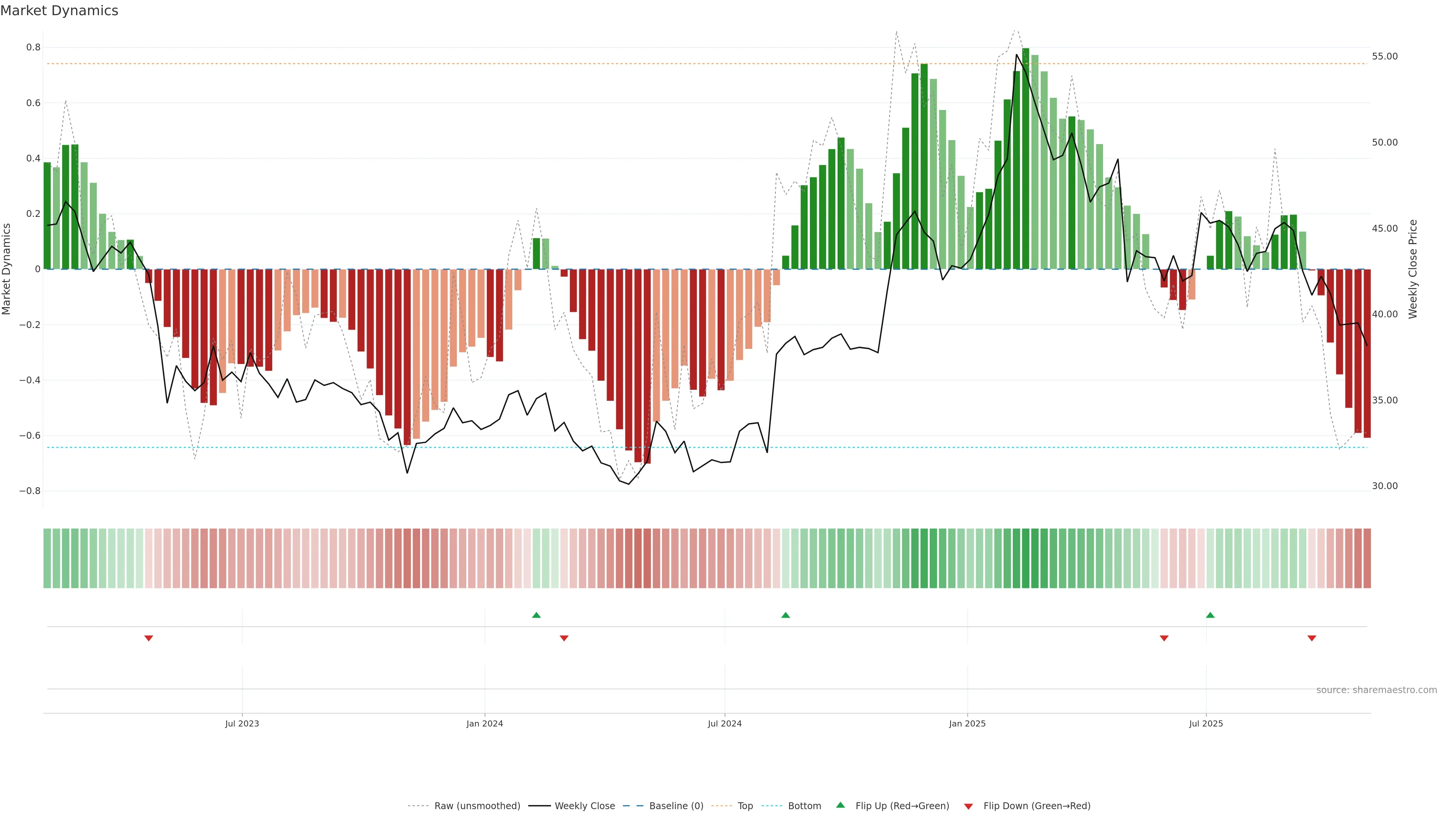The height and width of the screenshot is (819, 1456).
Task: Click the Flip Up green triangle legend icon
Action: coord(841,805)
